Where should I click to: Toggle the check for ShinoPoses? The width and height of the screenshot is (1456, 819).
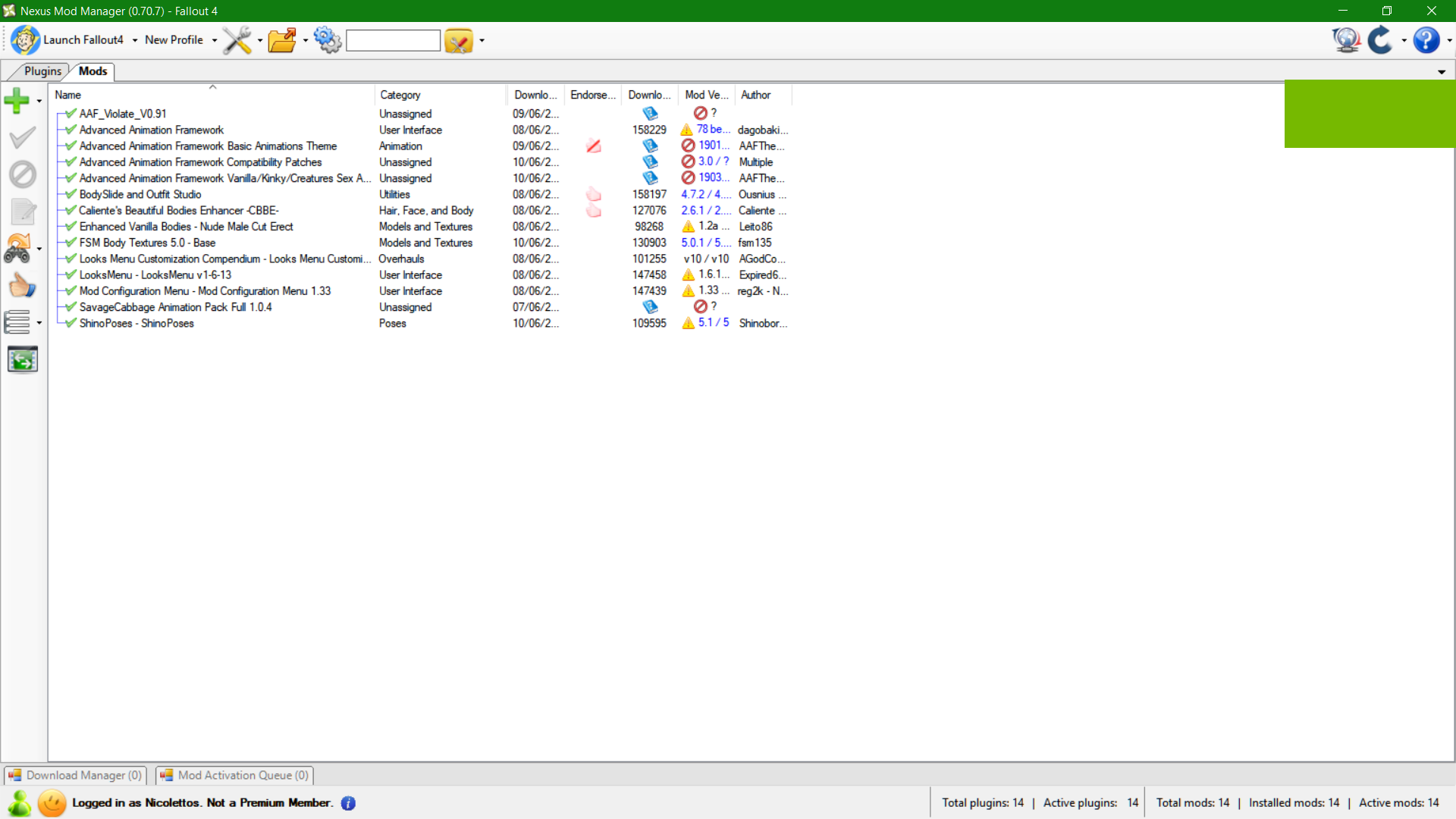pyautogui.click(x=71, y=323)
